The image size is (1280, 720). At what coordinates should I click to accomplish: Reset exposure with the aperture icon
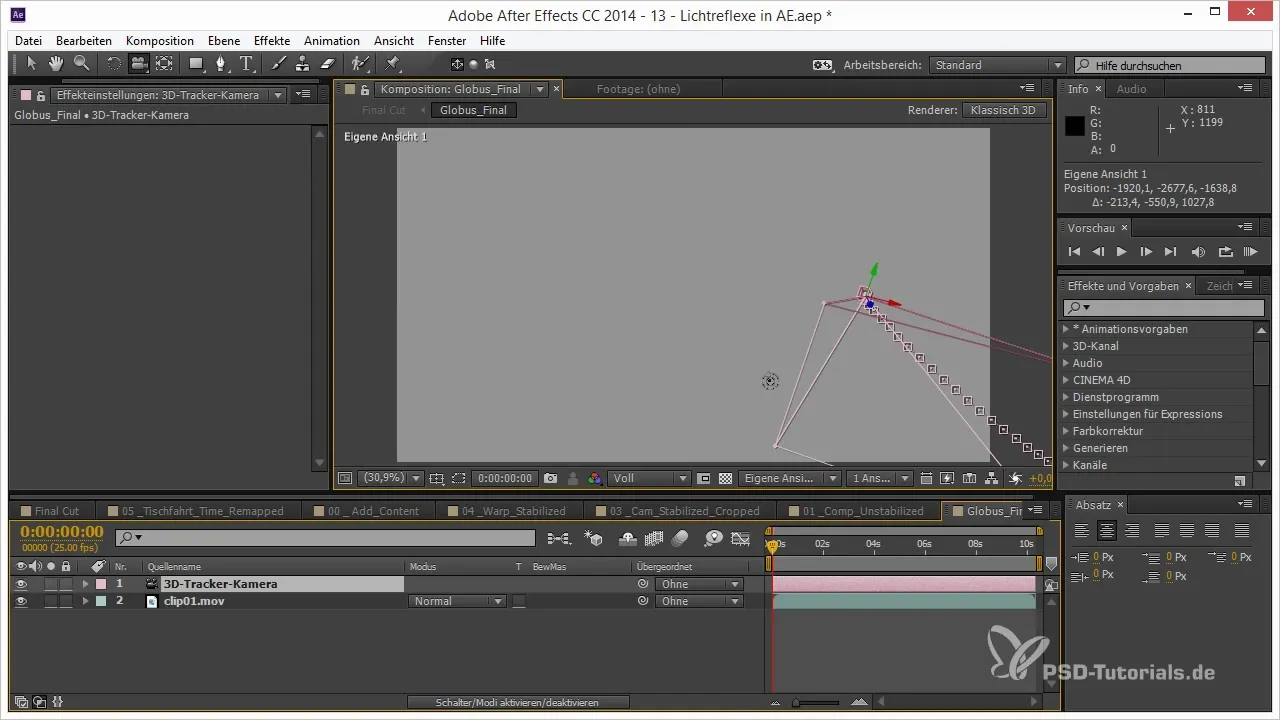tap(1016, 479)
